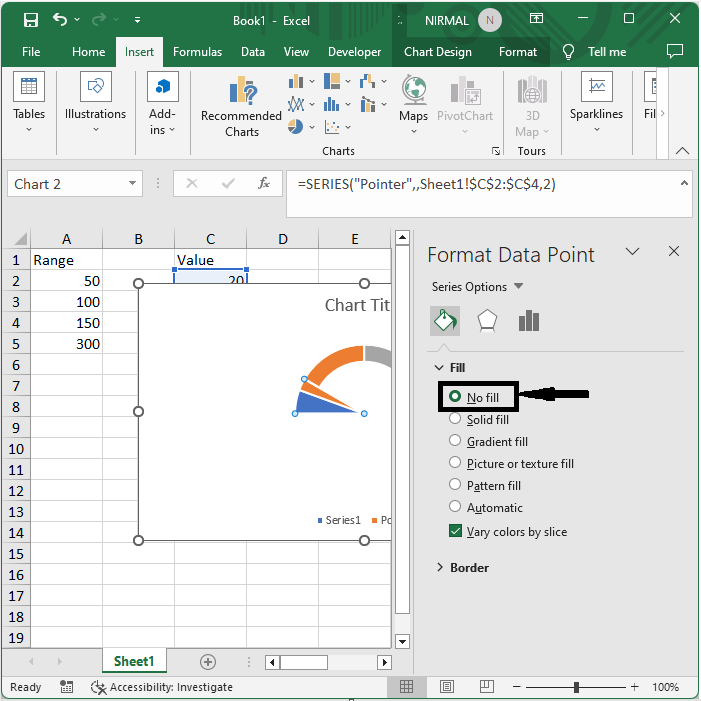Viewport: 701px width, 701px height.
Task: Save the workbook with the floppy icon
Action: point(30,20)
